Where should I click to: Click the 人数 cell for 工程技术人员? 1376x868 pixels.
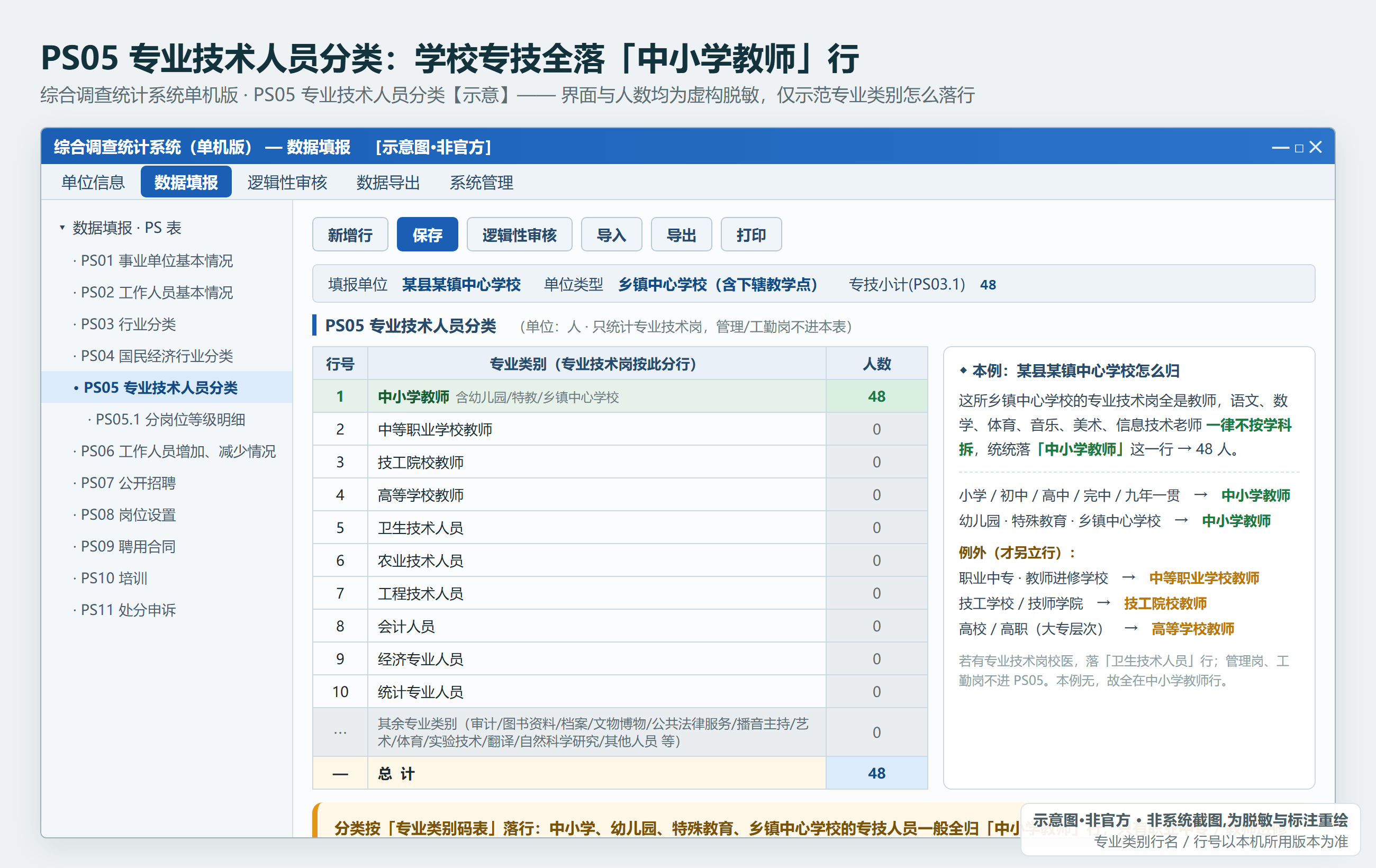tap(876, 594)
